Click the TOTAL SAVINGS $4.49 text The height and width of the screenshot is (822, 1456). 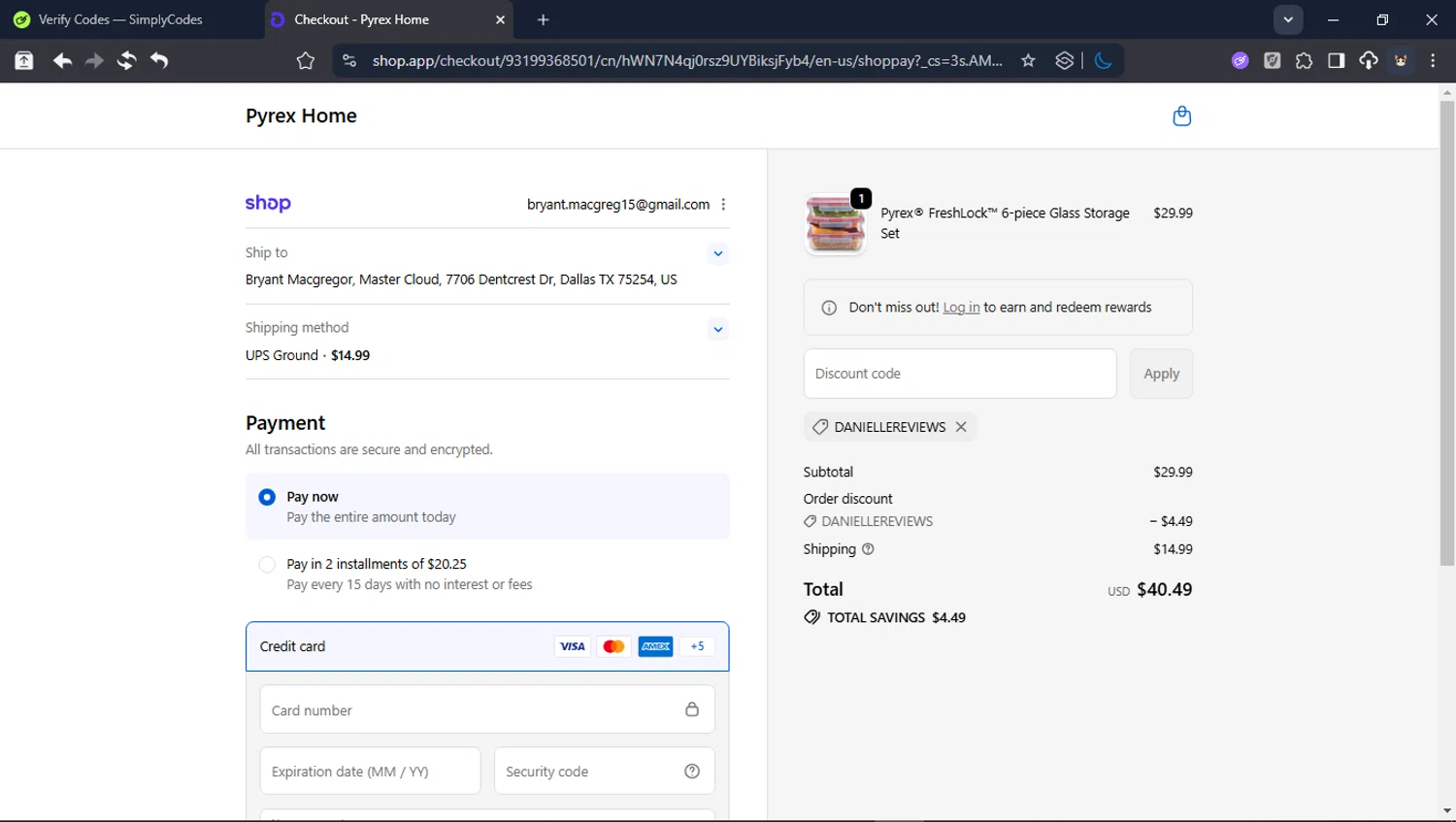click(896, 617)
